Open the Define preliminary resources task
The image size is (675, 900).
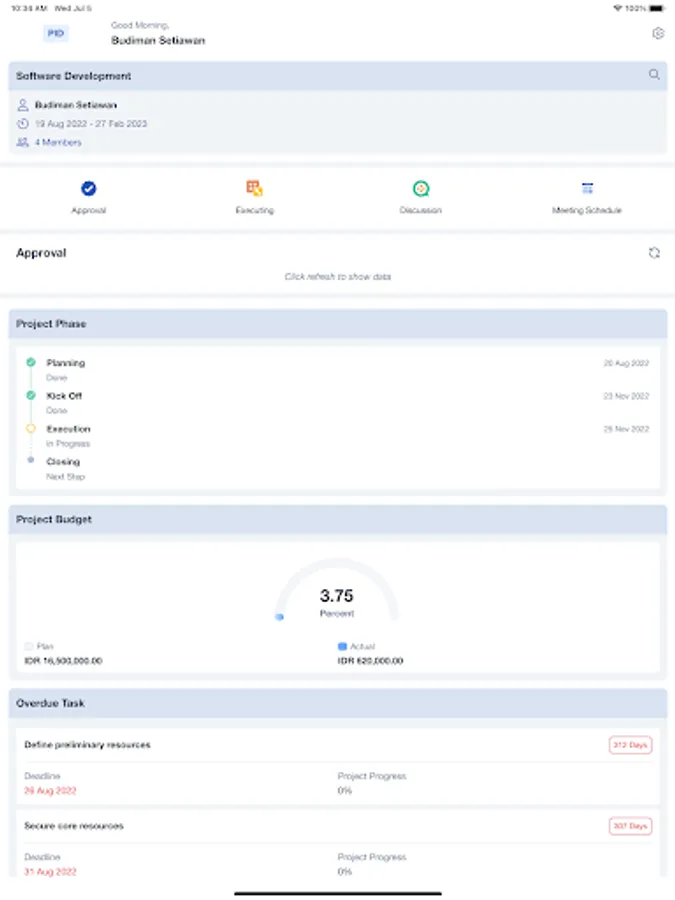pyautogui.click(x=88, y=745)
